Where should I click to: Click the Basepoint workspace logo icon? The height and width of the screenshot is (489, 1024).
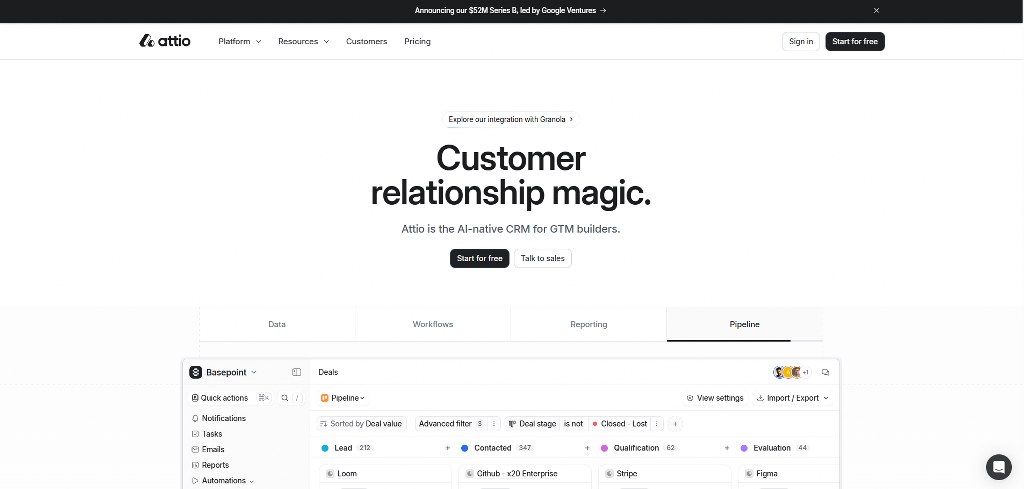(195, 372)
